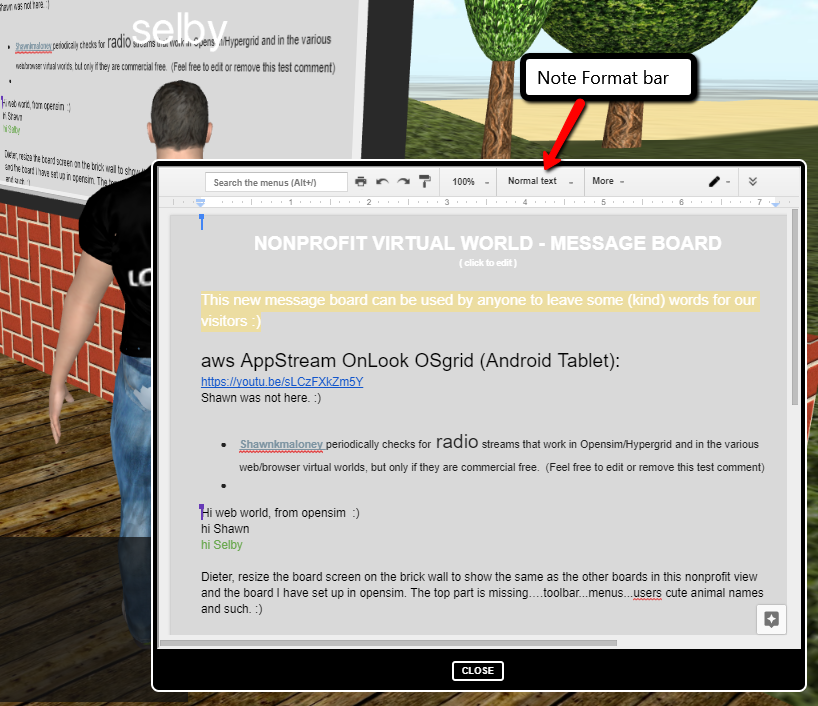818x706 pixels.
Task: Select the paint format tool
Action: tap(425, 181)
